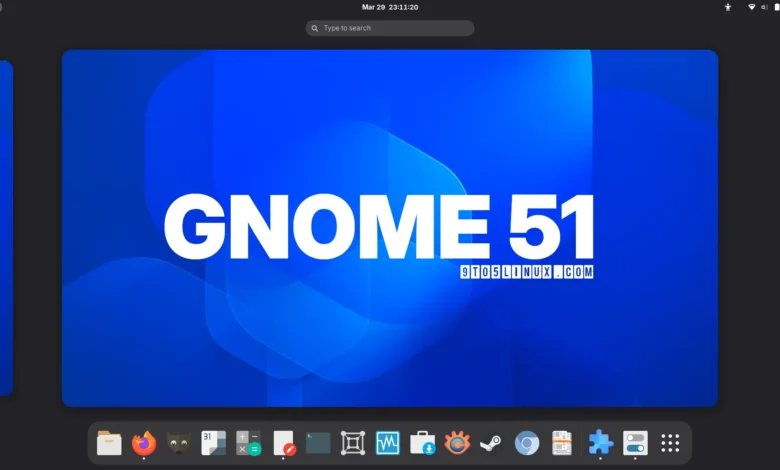This screenshot has width=780, height=470.
Task: Click the Wi-Fi network status icon
Action: (x=752, y=7)
